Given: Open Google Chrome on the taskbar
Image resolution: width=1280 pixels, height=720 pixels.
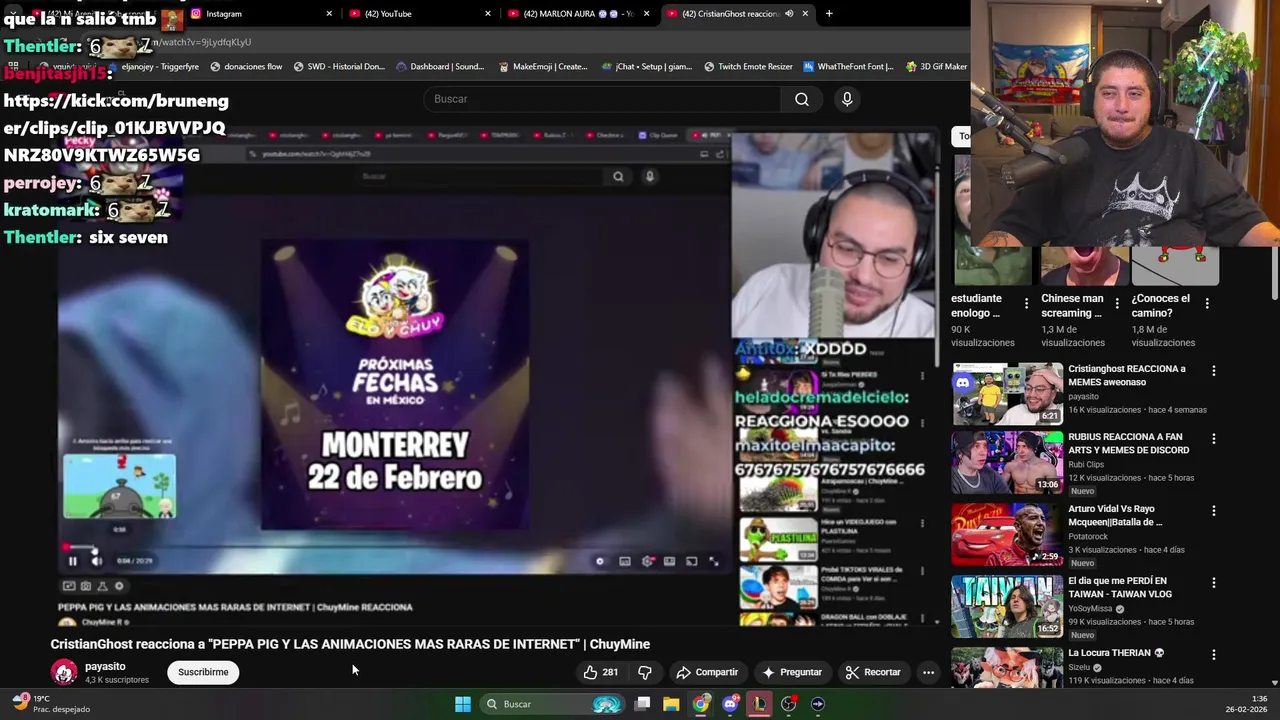Looking at the screenshot, I should point(701,704).
